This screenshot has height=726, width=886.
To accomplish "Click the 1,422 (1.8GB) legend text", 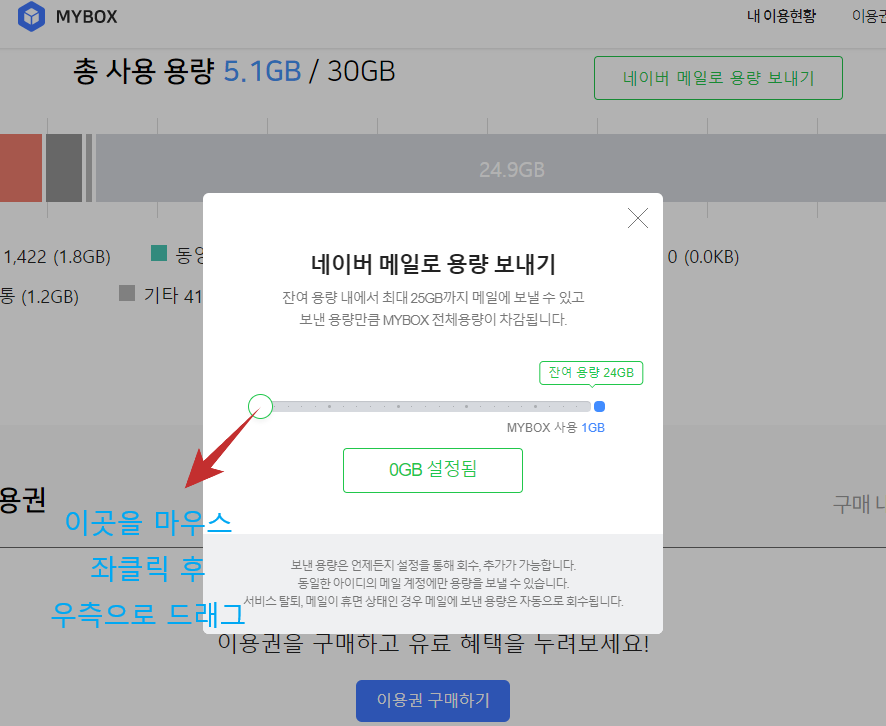I will 57,257.
